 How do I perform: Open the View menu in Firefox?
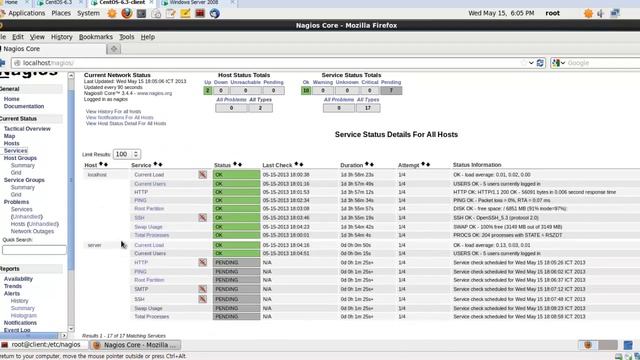(x=37, y=37)
